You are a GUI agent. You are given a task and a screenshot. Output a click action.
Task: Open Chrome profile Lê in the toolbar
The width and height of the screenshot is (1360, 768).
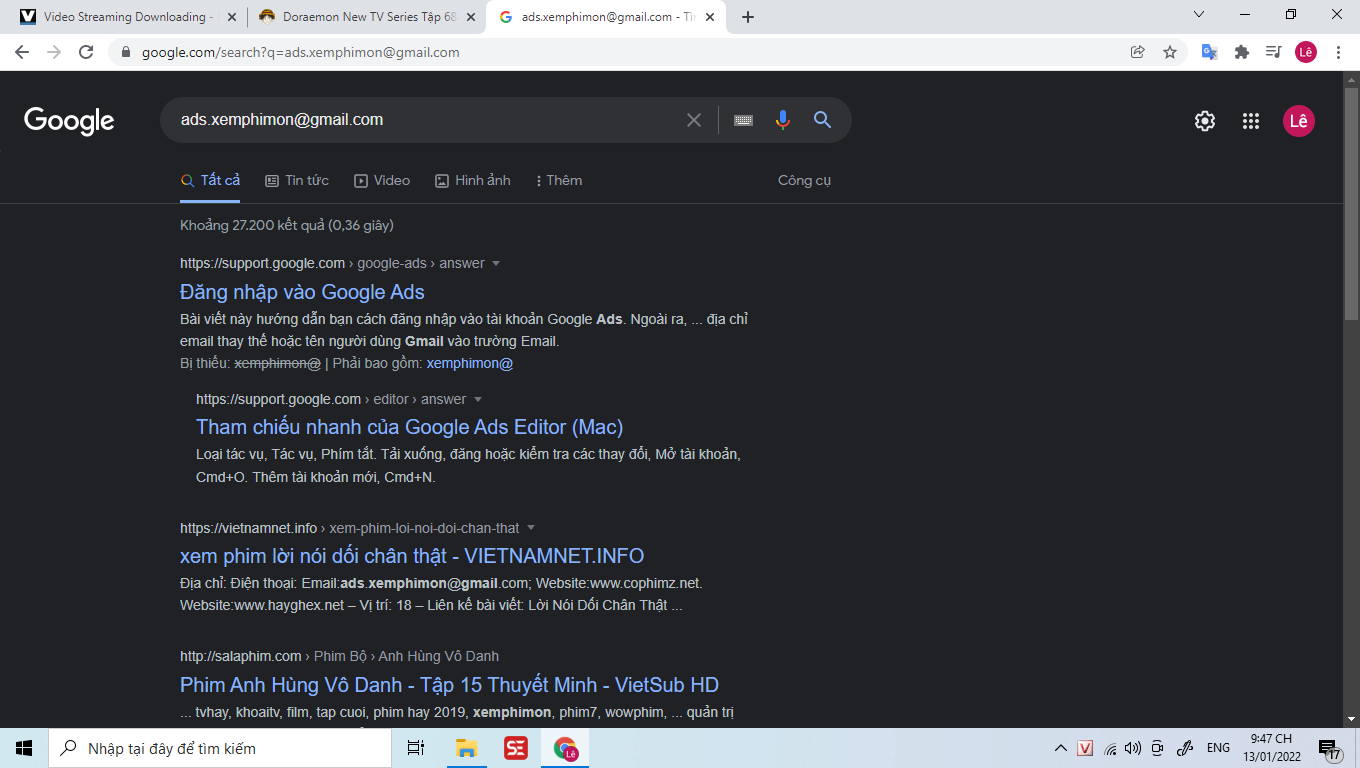pyautogui.click(x=1306, y=52)
